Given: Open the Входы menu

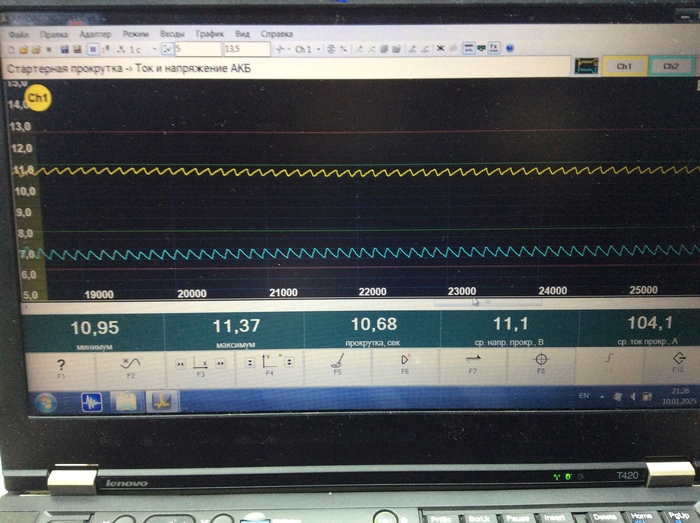Looking at the screenshot, I should pos(172,34).
